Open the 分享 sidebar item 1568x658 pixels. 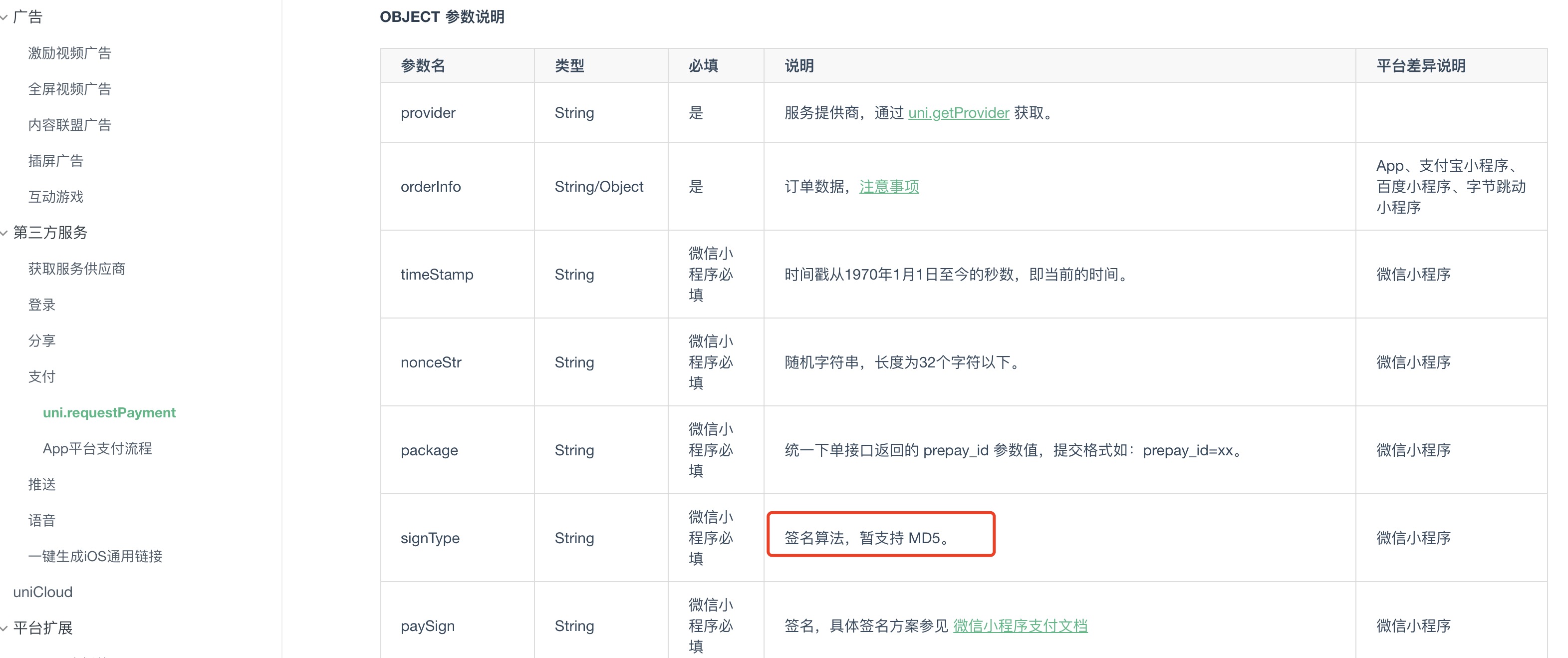pos(41,340)
